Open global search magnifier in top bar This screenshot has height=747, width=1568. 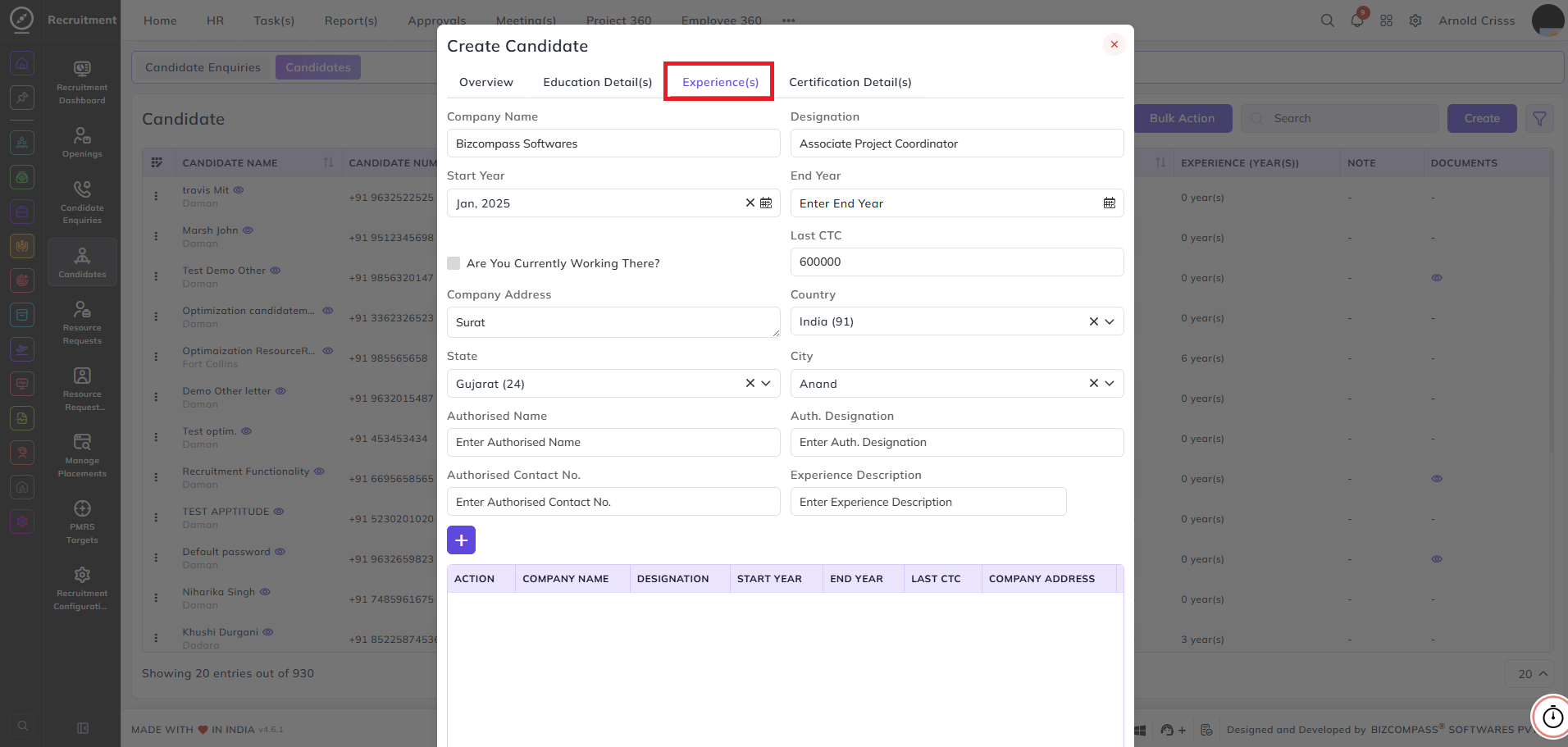pos(1327,20)
